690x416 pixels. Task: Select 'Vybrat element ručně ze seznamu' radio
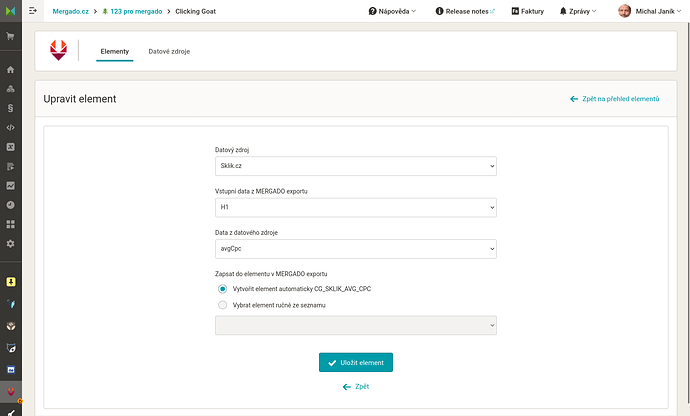pyautogui.click(x=223, y=305)
